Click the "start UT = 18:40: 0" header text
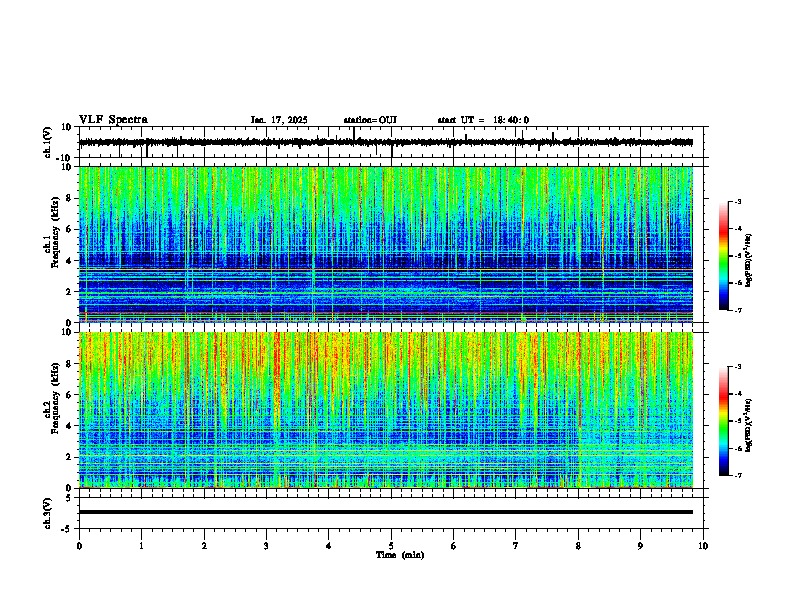This screenshot has height=612, width=792. click(x=483, y=120)
